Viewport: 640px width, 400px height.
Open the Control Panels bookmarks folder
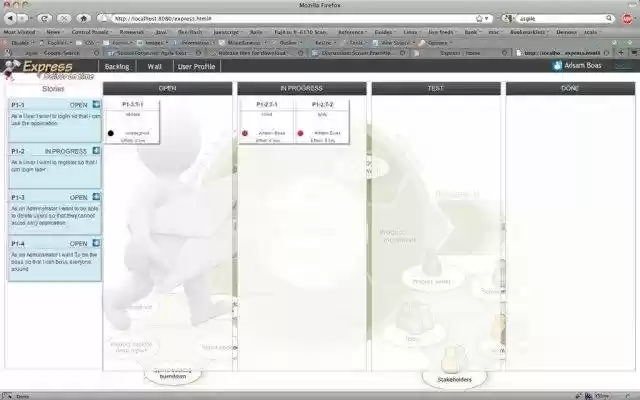point(90,32)
